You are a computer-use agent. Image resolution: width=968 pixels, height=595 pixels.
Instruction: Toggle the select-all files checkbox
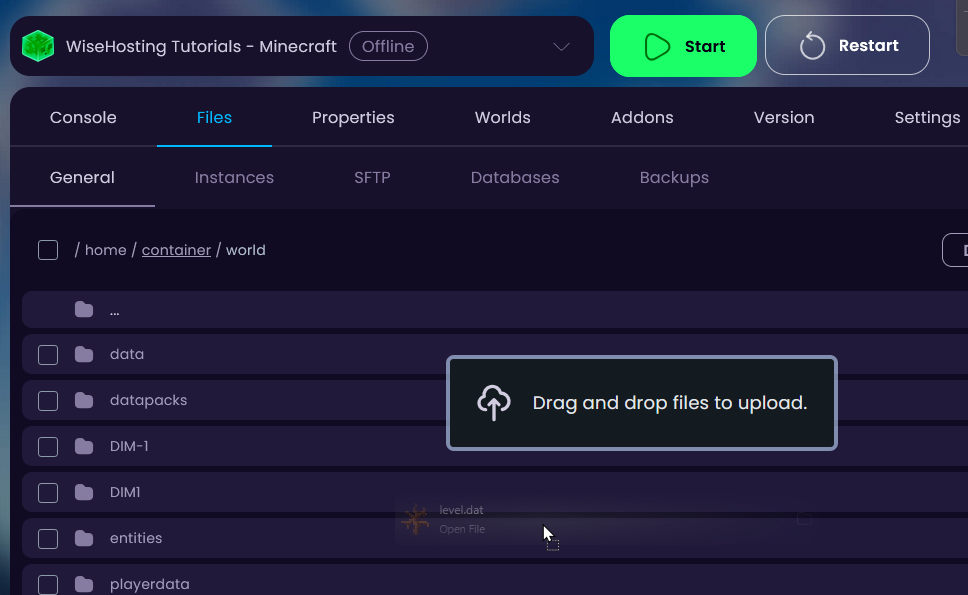pos(48,250)
